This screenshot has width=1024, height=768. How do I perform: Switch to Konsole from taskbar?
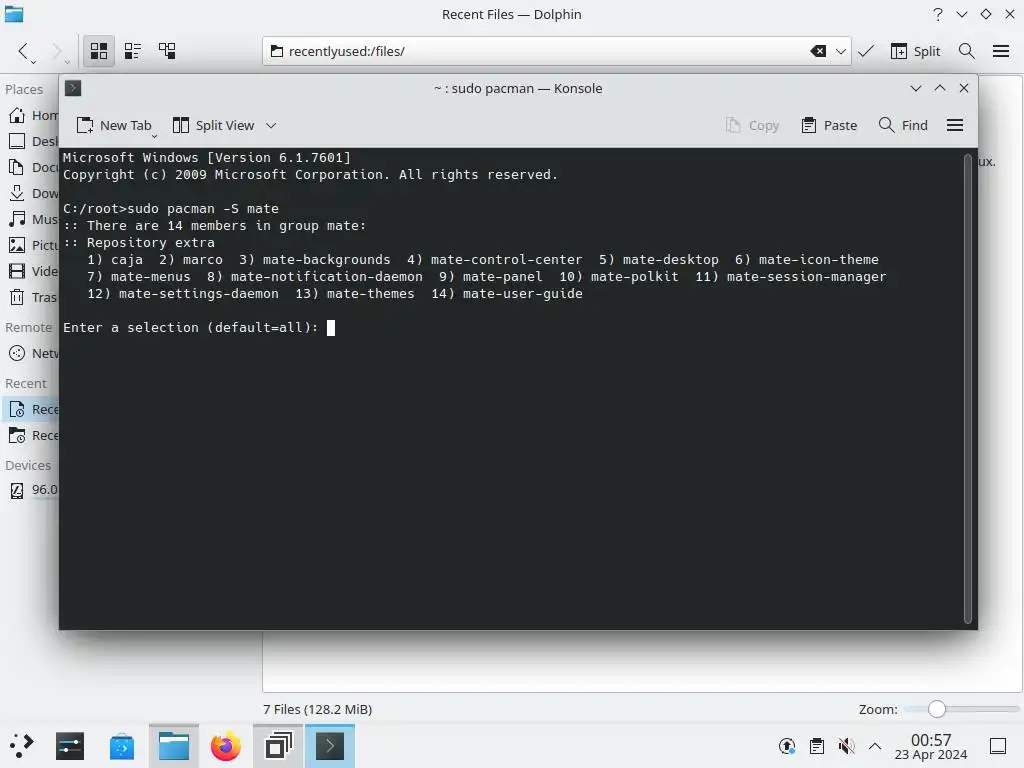click(330, 746)
